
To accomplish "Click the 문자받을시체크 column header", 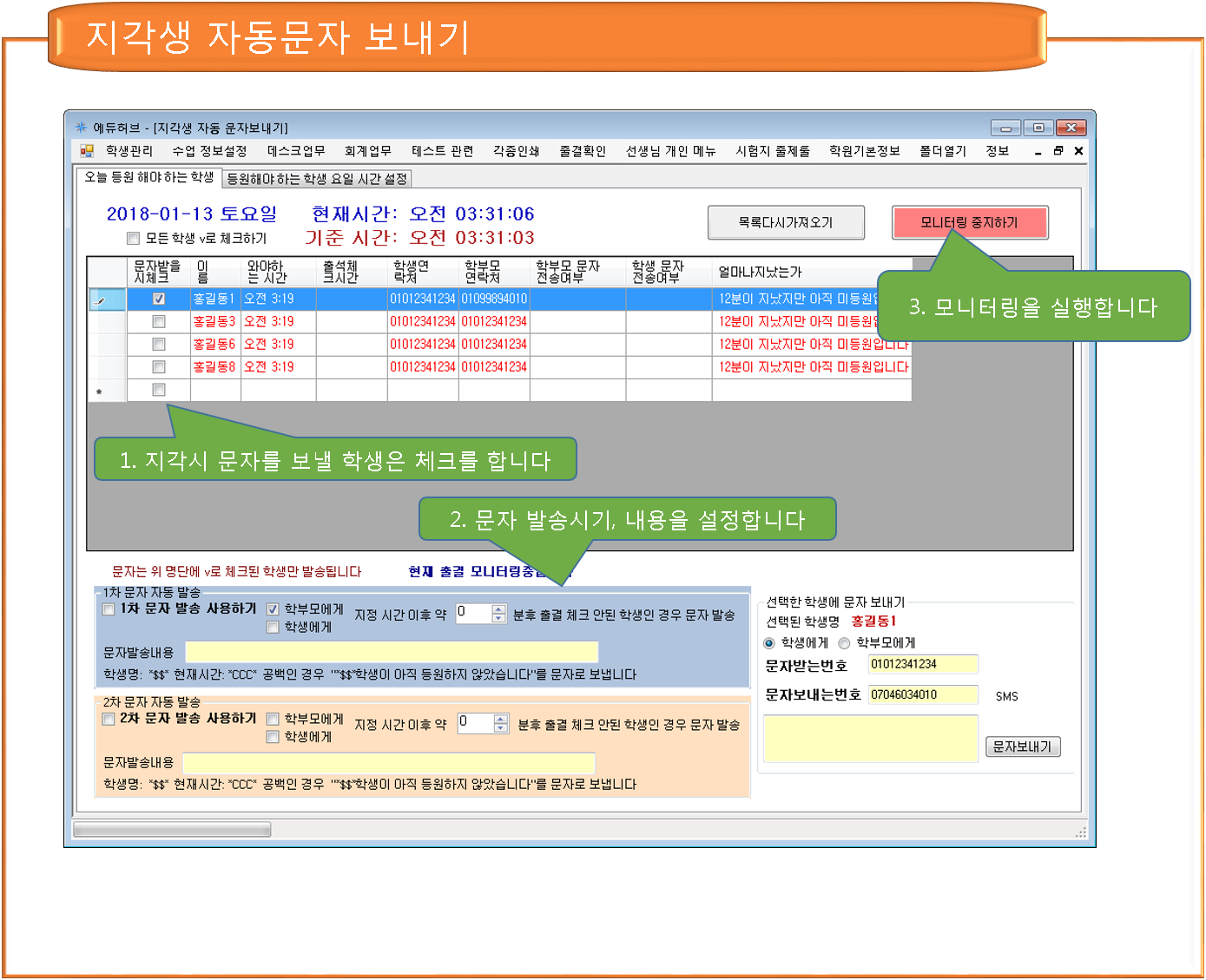I will (x=159, y=272).
